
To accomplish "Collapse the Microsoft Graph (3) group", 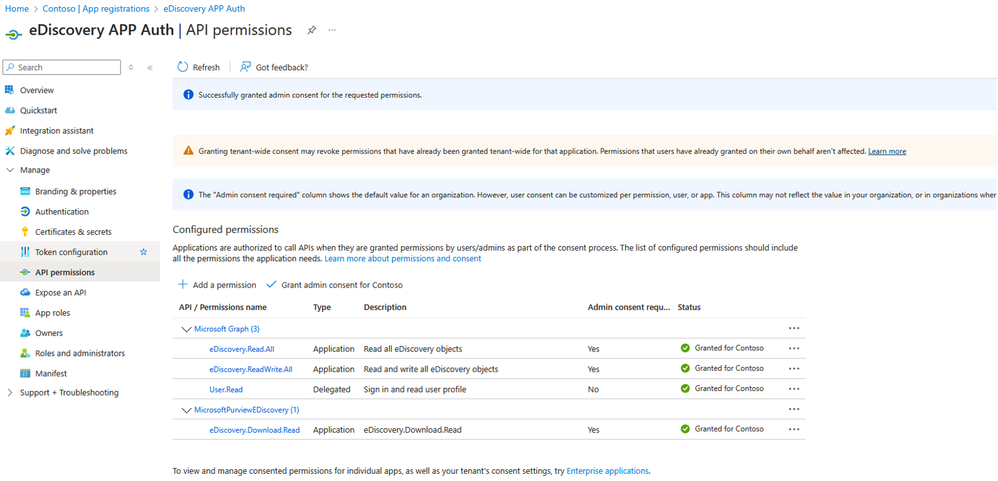I will click(x=186, y=329).
